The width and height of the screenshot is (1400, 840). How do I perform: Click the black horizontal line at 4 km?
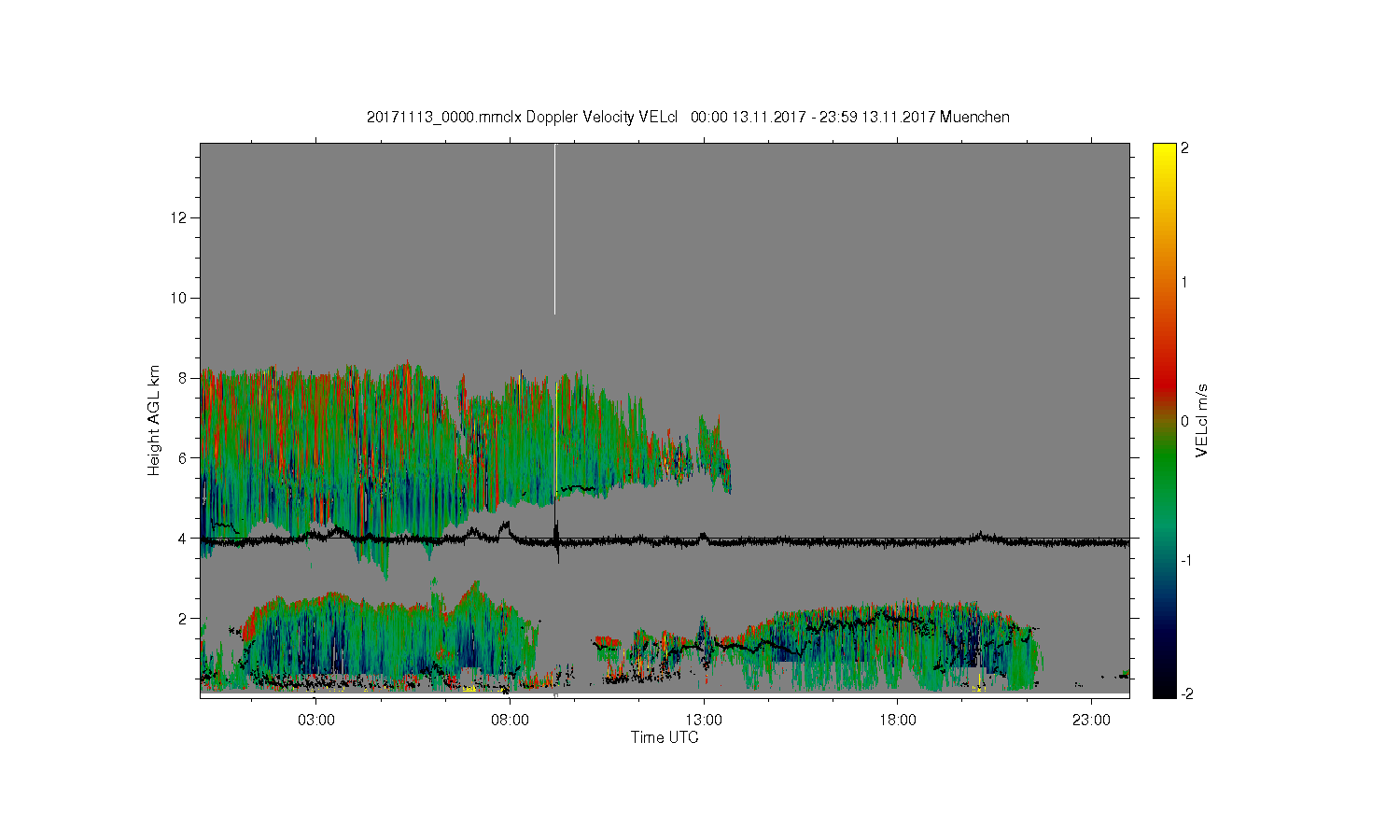coord(665,539)
